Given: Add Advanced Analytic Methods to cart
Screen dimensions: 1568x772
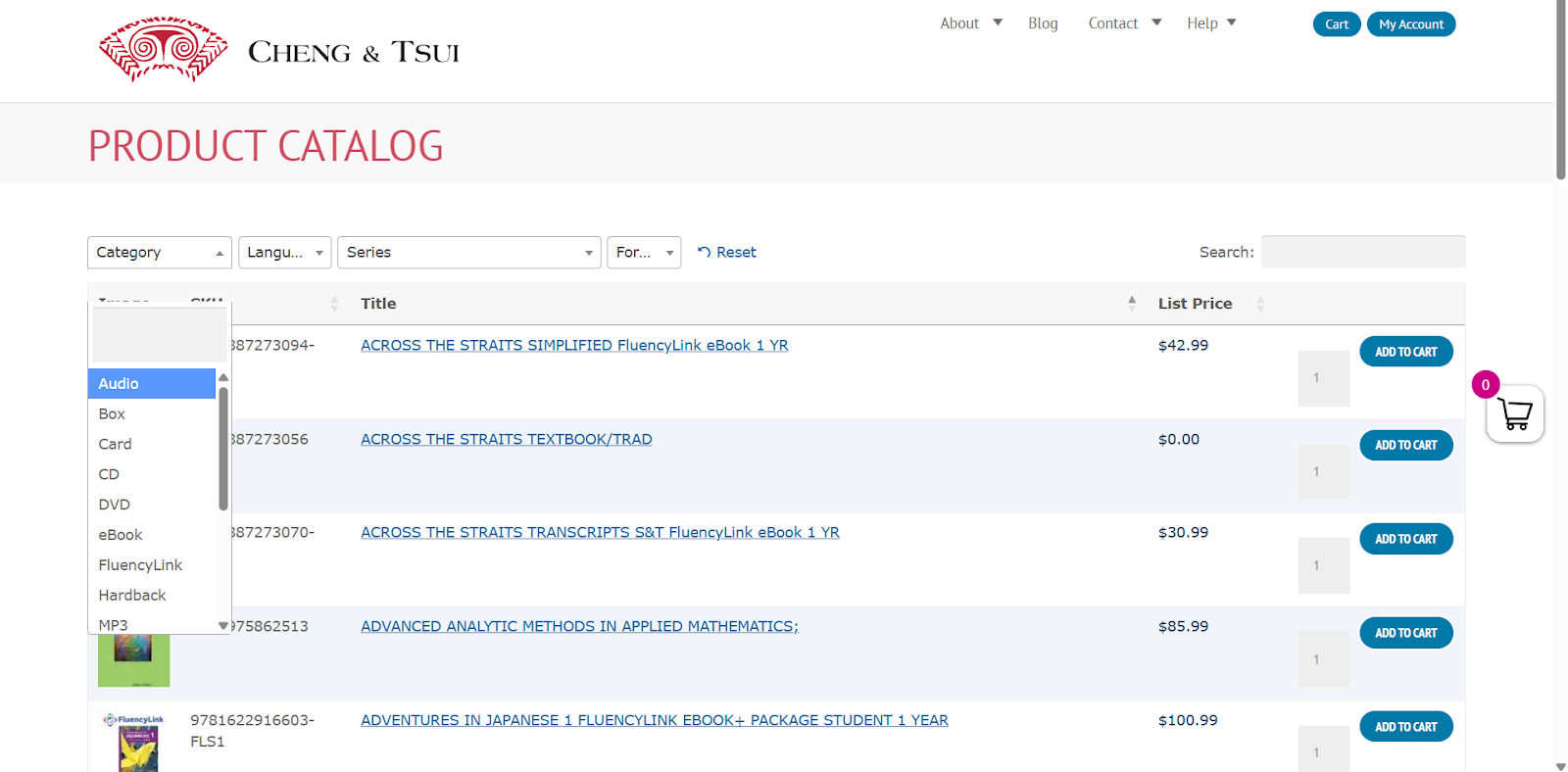Looking at the screenshot, I should (1406, 633).
